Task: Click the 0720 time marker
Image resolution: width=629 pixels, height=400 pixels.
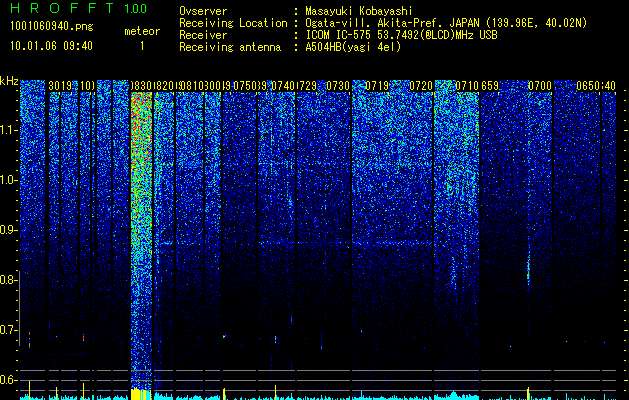Action: 421,86
